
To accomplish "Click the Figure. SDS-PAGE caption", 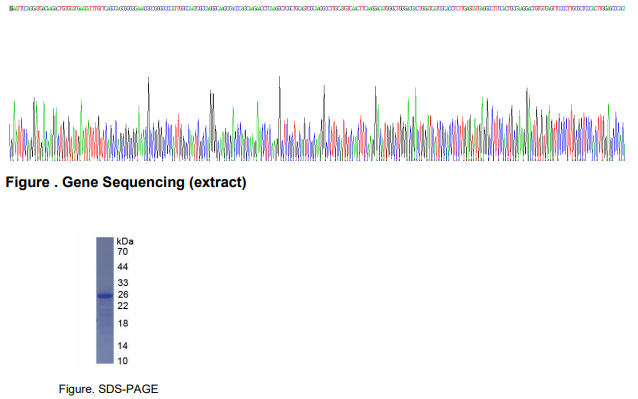I will [108, 389].
